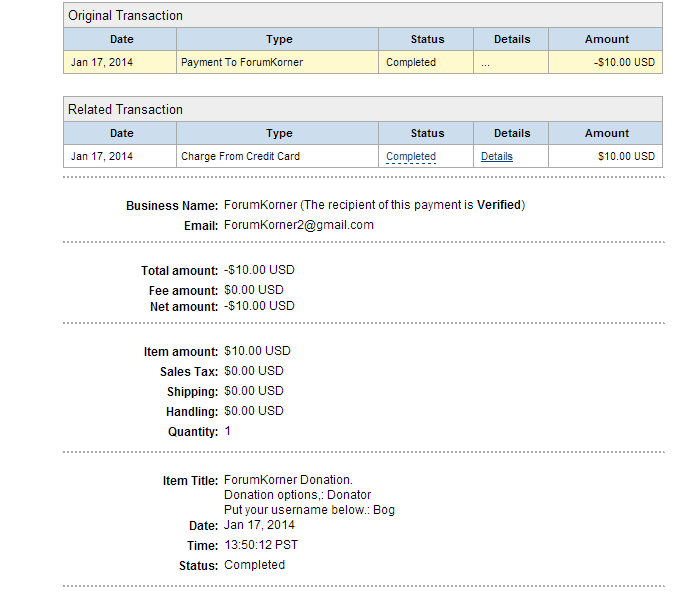Viewport: 696px width, 595px height.
Task: Click the 'Total amount:' label
Action: tap(180, 271)
